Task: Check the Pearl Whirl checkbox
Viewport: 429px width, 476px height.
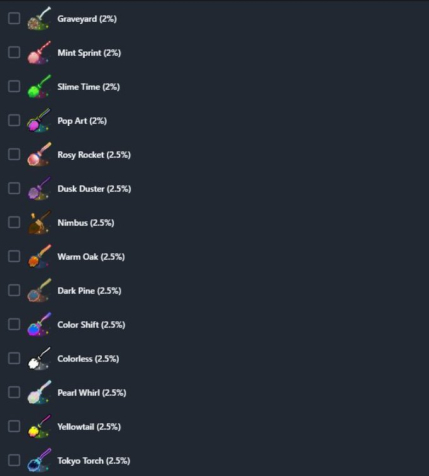Action: point(14,392)
